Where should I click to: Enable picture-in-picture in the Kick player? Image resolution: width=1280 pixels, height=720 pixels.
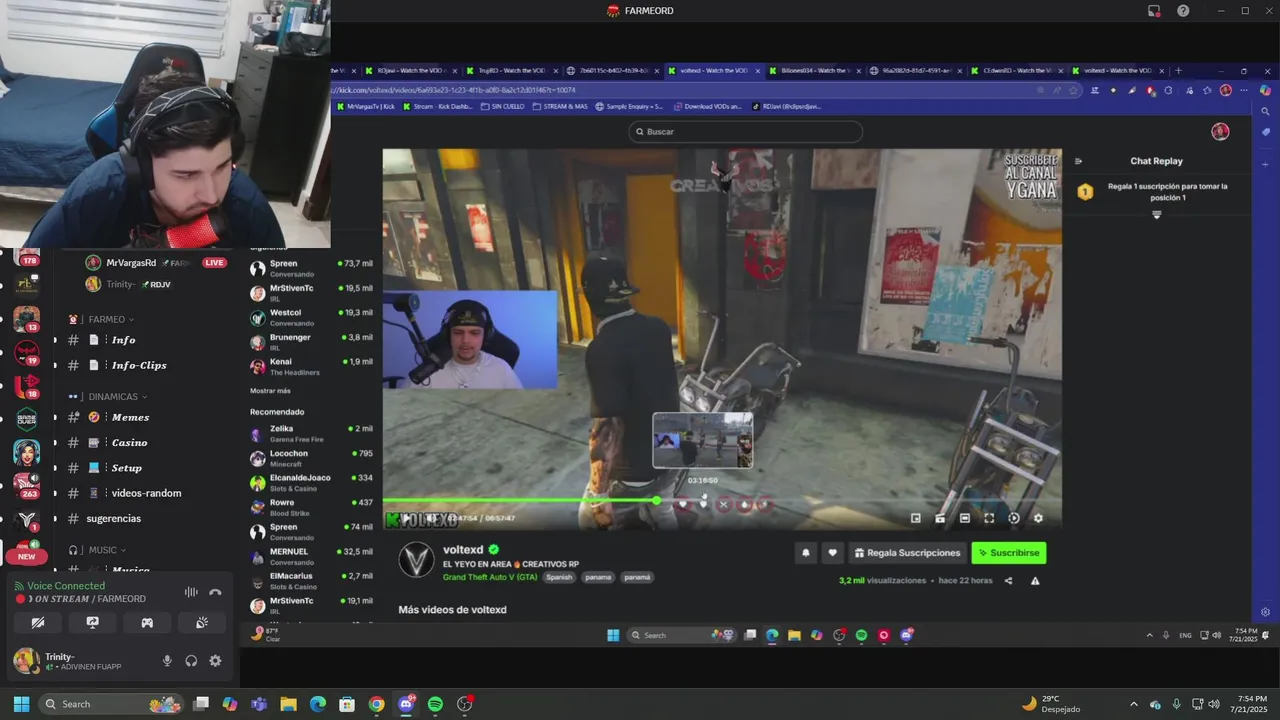(916, 518)
